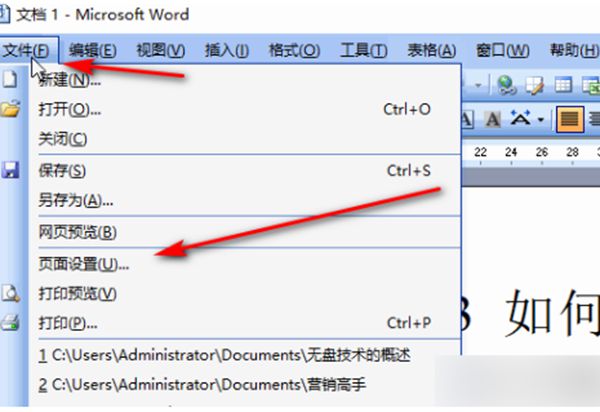This screenshot has height=412, width=600.
Task: Click the title text 文档 1 - Microsoft Word
Action: (103, 15)
